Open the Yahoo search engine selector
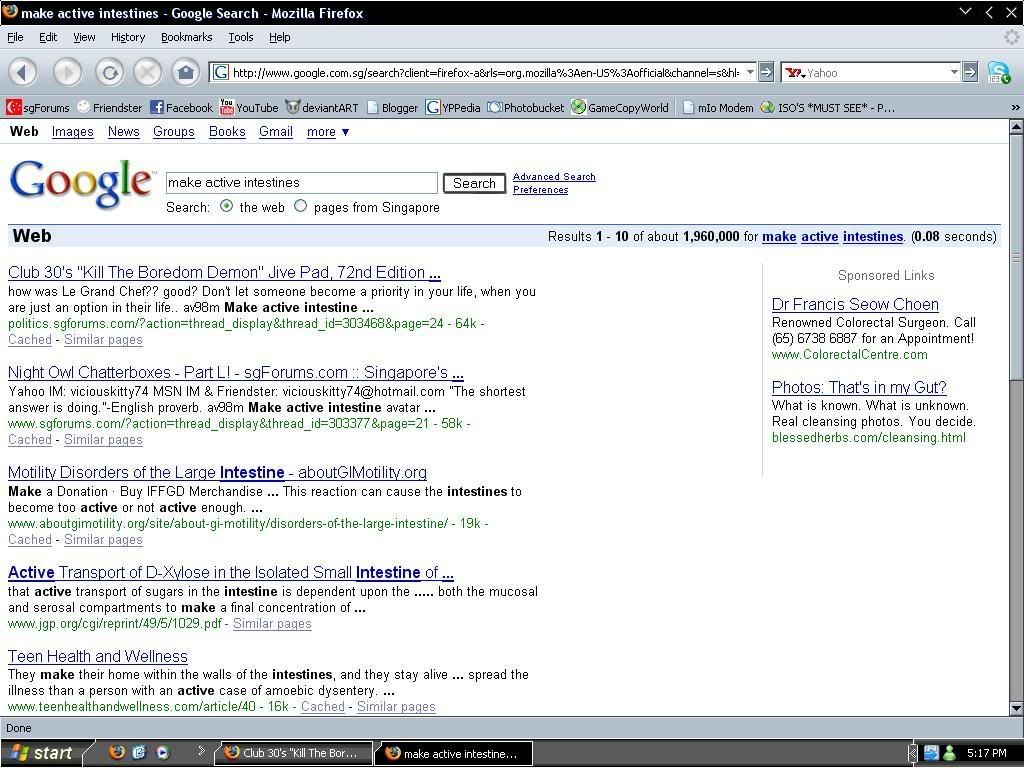 (795, 72)
